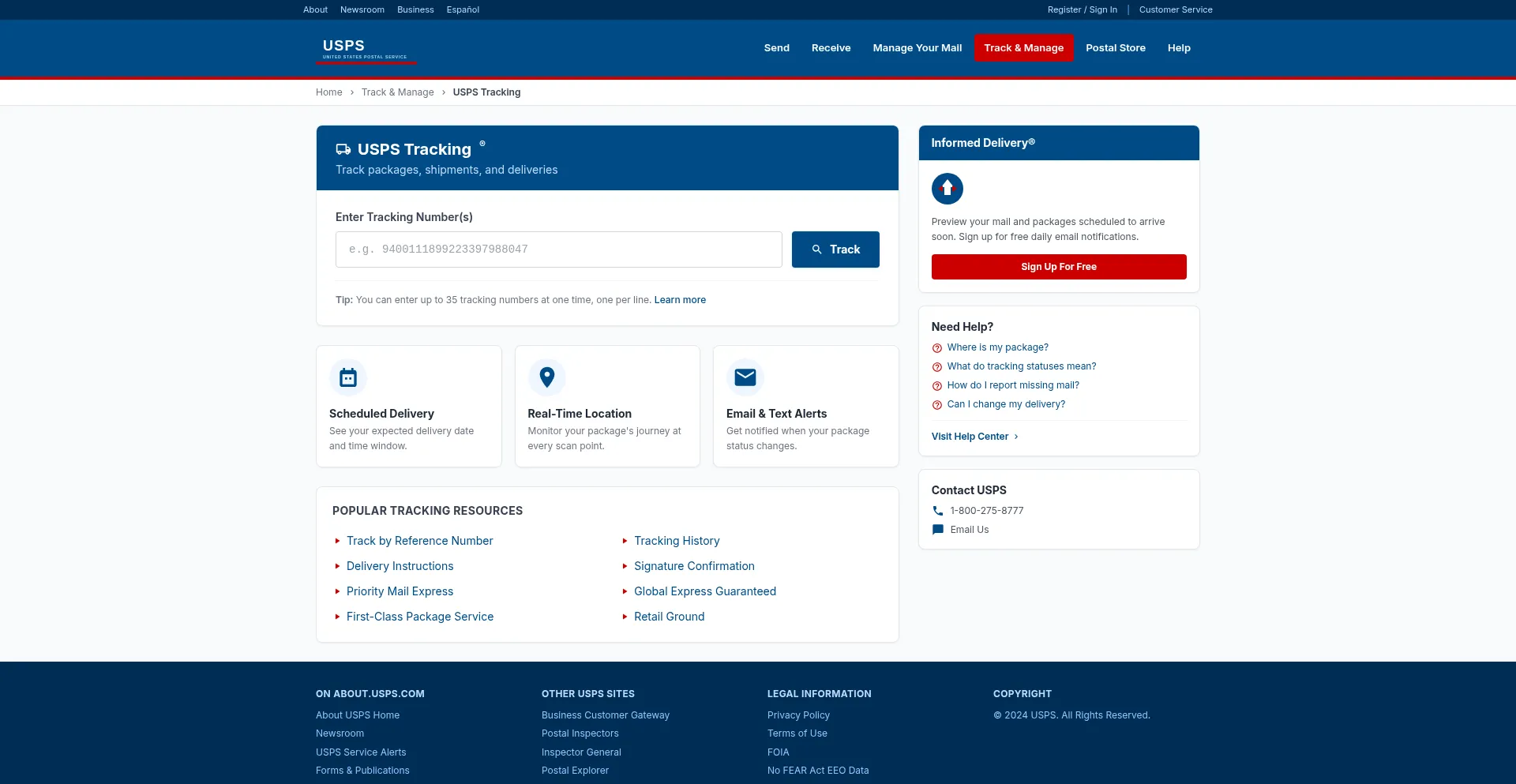Open Postal Inspectors footer link
The image size is (1516, 784).
point(580,733)
